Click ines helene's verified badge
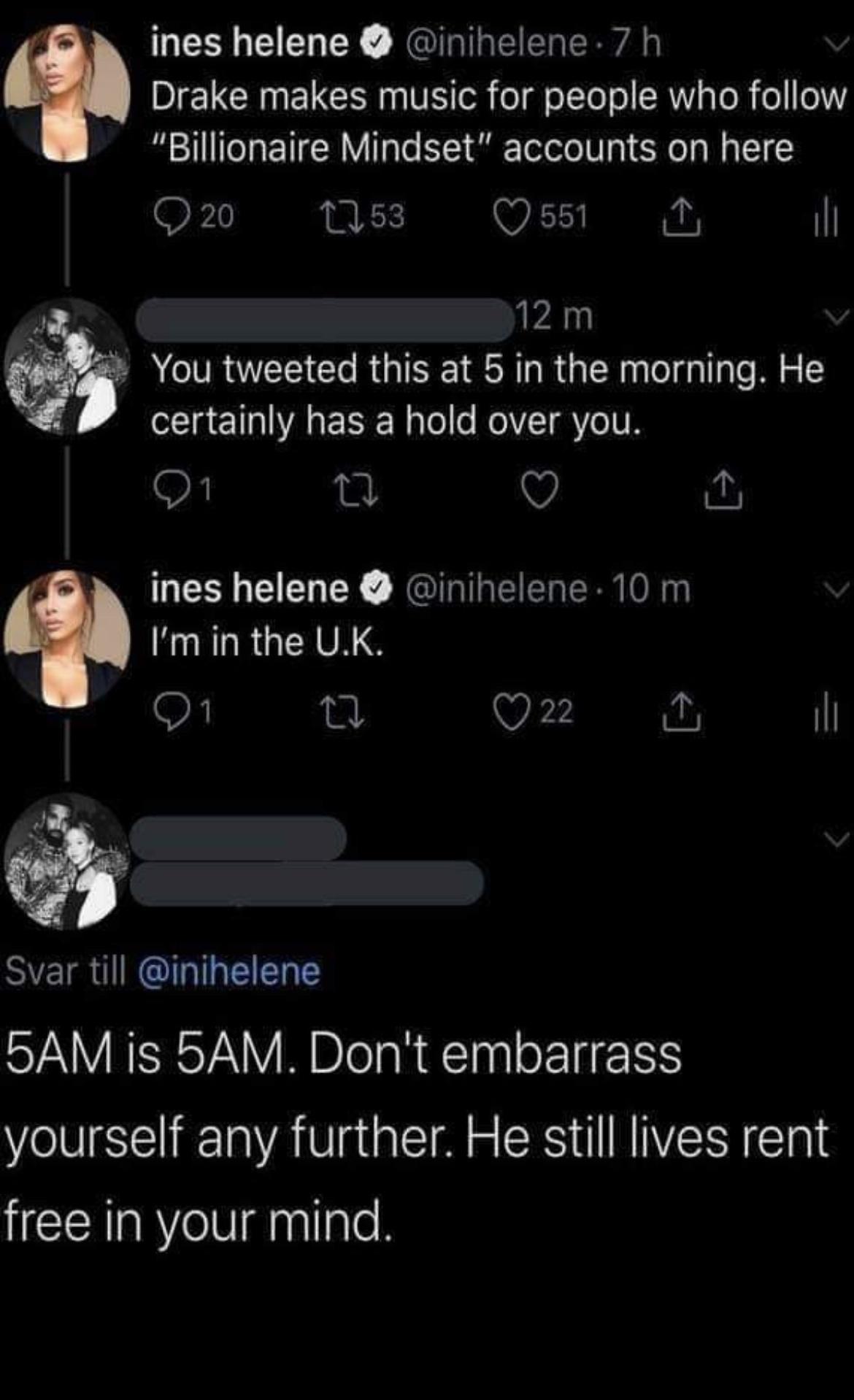This screenshot has height=1400, width=854. 376,42
